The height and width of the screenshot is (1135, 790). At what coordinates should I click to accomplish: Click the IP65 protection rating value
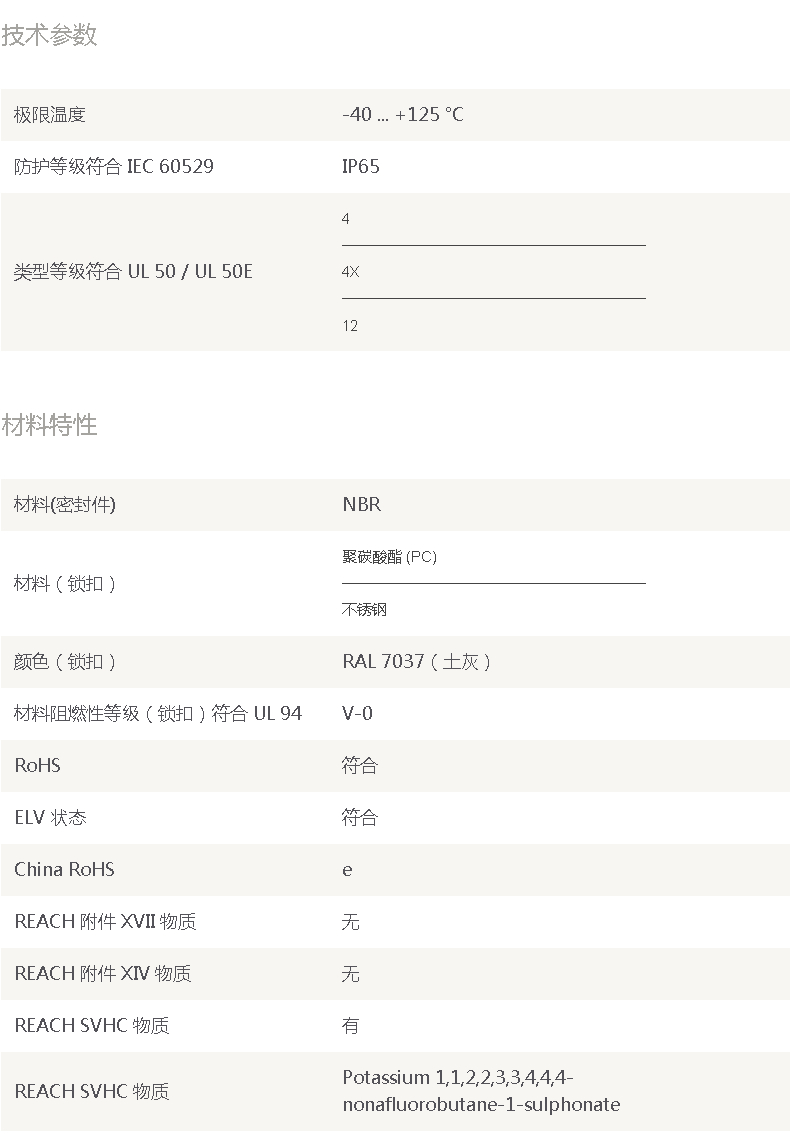(361, 166)
